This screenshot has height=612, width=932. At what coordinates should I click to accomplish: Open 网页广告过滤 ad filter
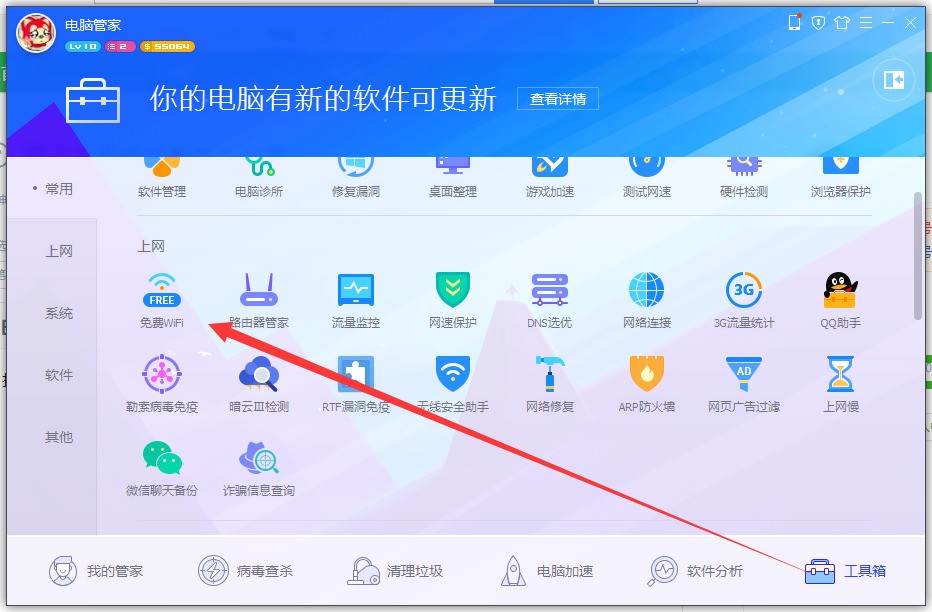(x=744, y=384)
